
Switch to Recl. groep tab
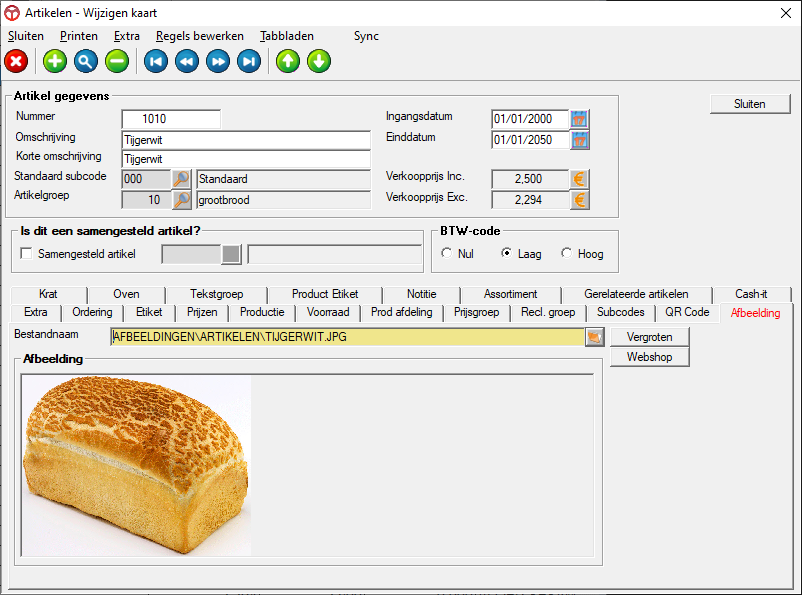click(548, 312)
